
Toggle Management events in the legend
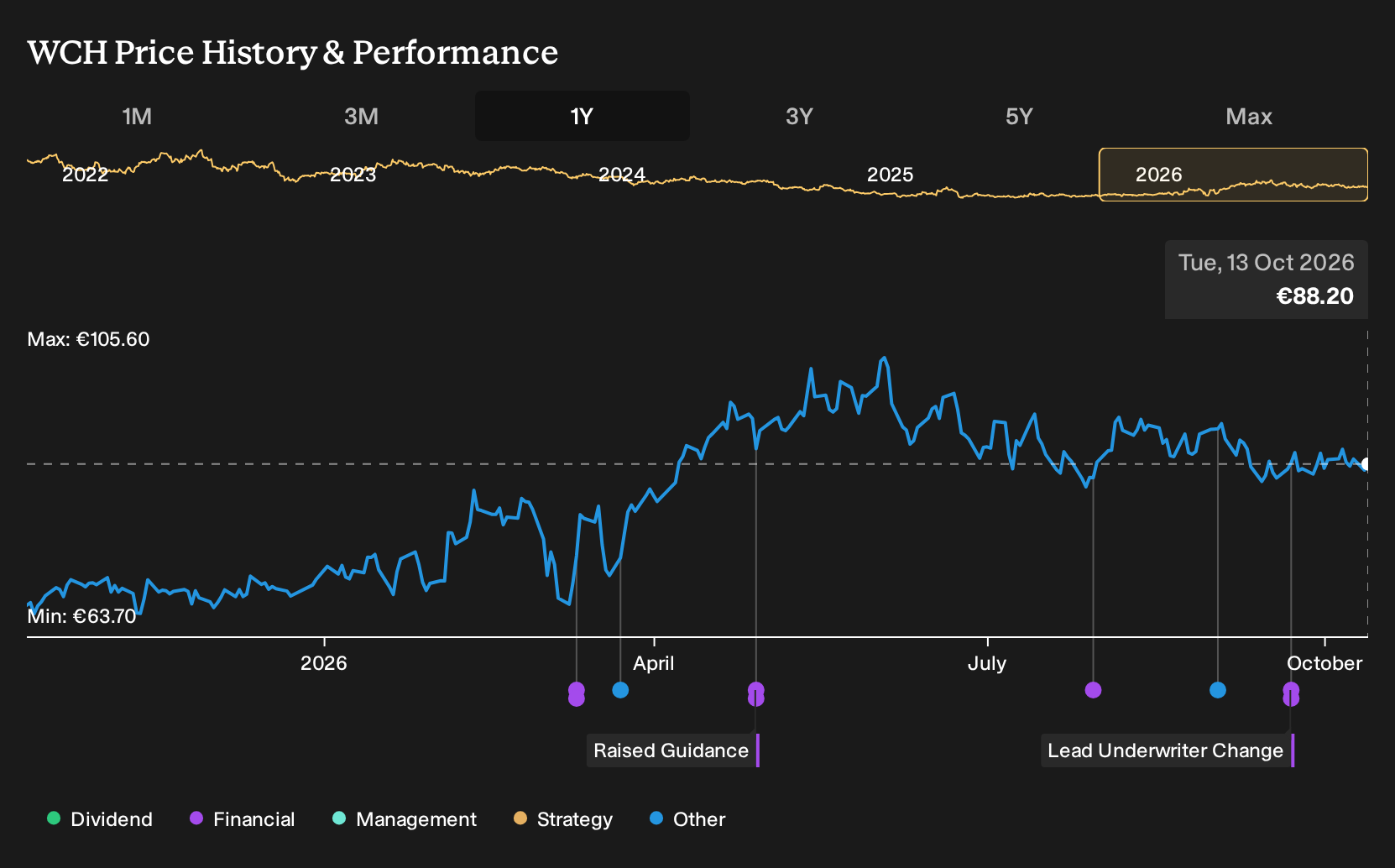tap(405, 819)
